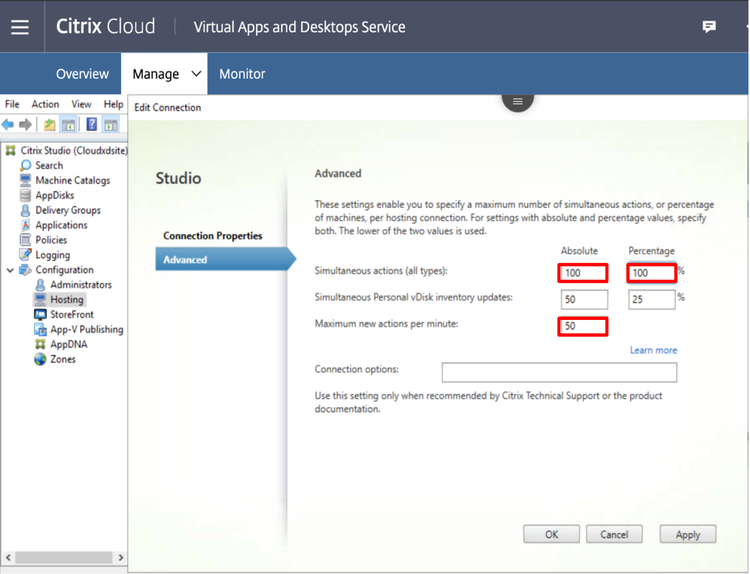The width and height of the screenshot is (750, 574).
Task: Open the File menu
Action: 12,104
